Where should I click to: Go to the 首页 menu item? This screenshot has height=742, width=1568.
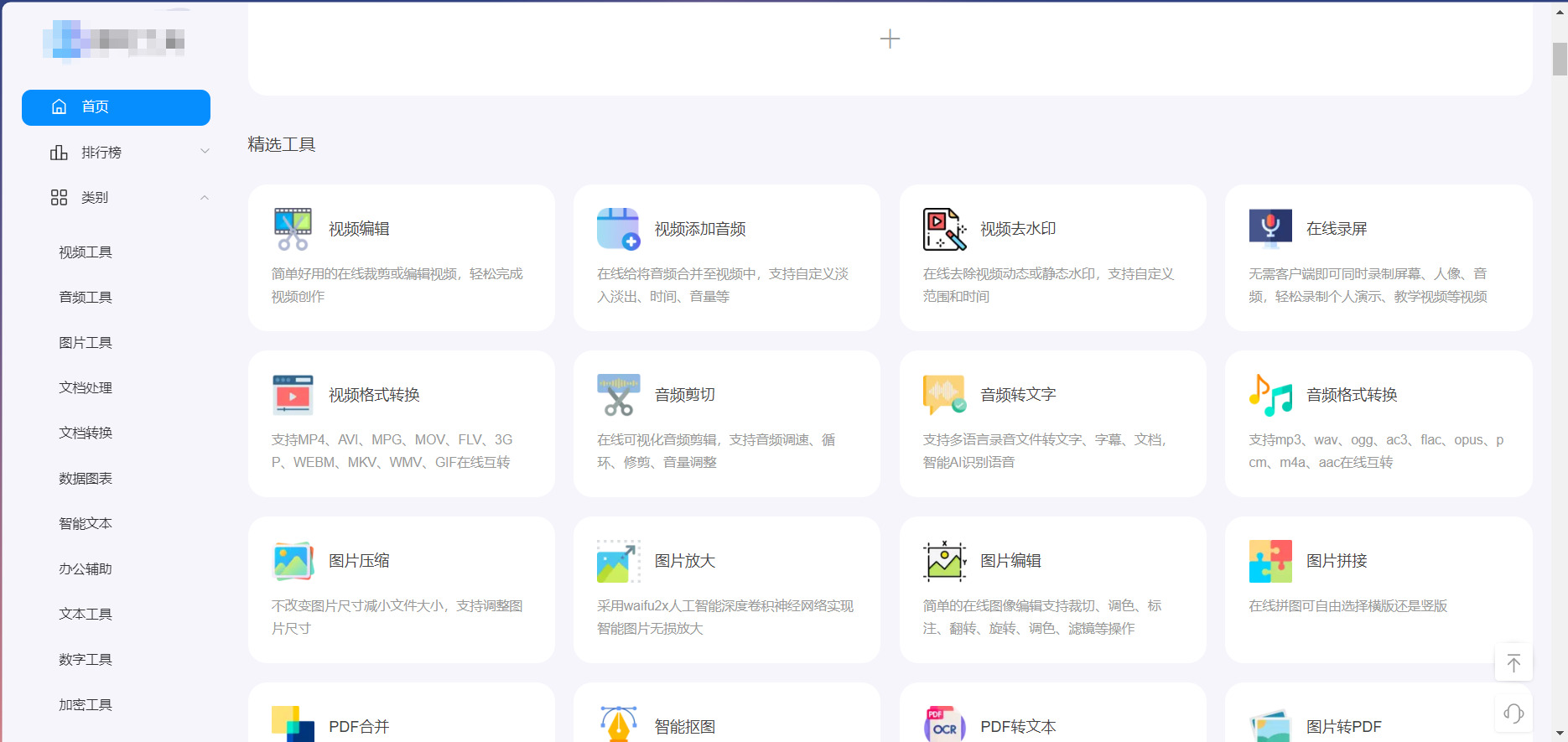pyautogui.click(x=116, y=107)
